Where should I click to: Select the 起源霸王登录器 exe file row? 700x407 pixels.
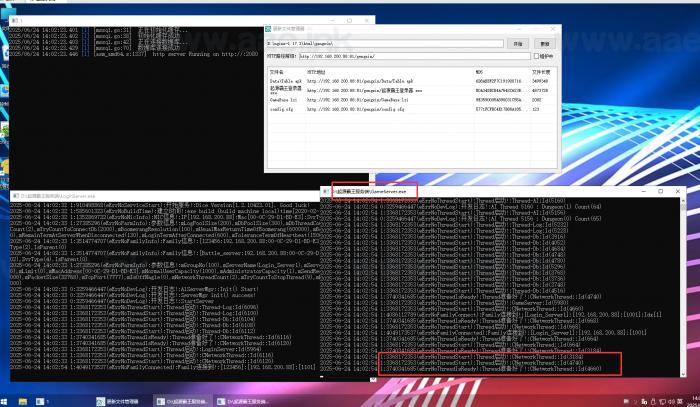tap(412, 90)
